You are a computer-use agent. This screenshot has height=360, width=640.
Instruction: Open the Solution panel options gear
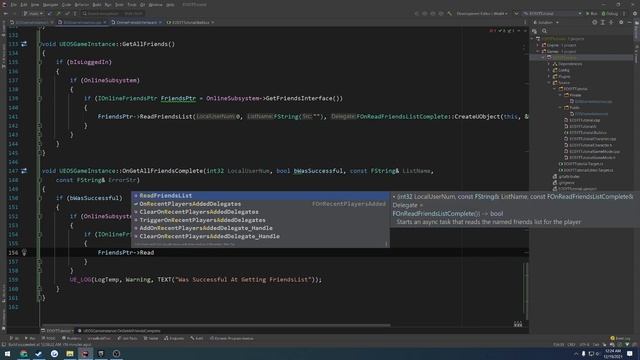pyautogui.click(x=621, y=22)
